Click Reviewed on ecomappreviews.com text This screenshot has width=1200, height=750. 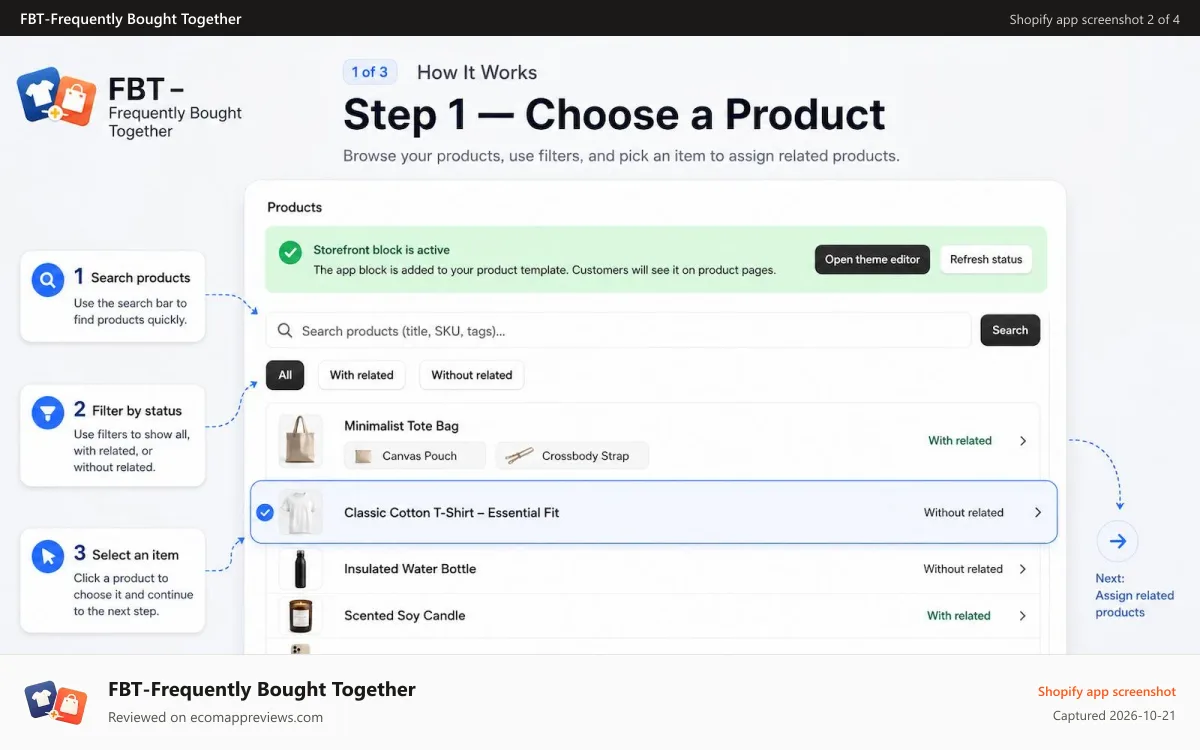[x=215, y=717]
